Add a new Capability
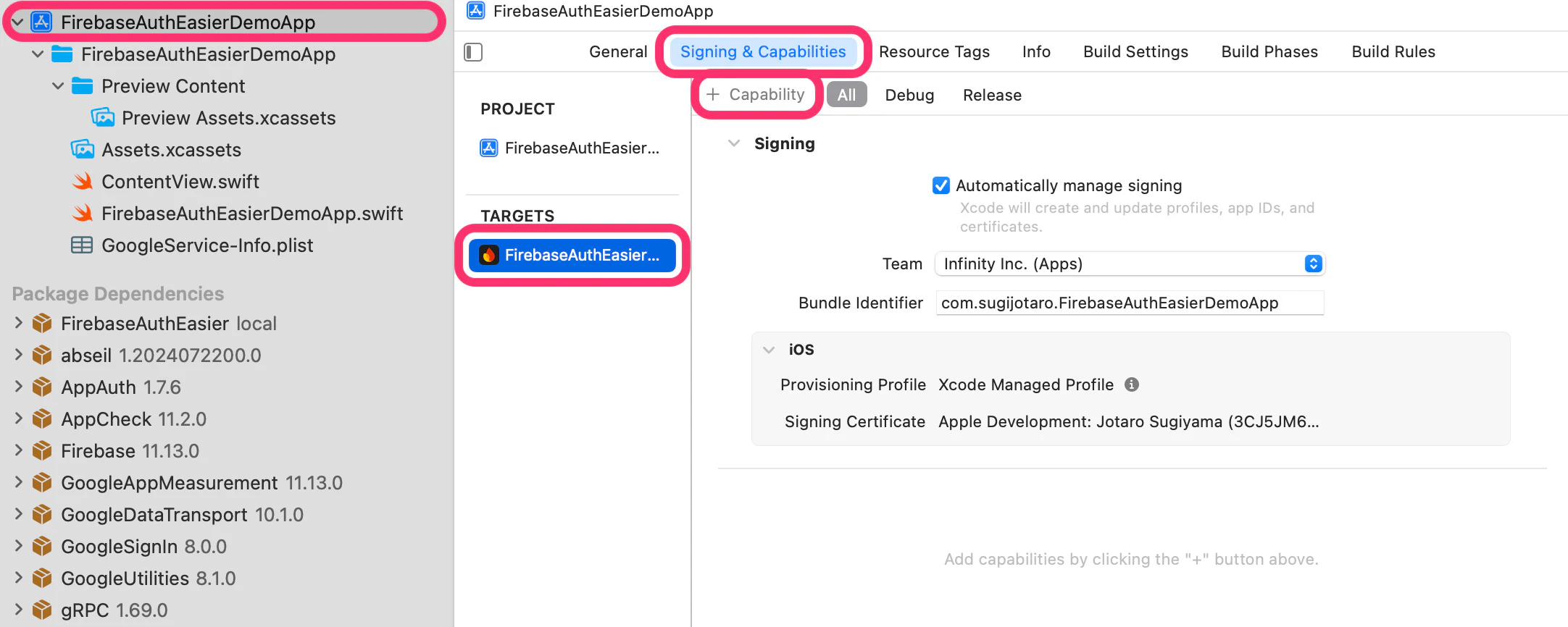The height and width of the screenshot is (627, 1568). (756, 94)
